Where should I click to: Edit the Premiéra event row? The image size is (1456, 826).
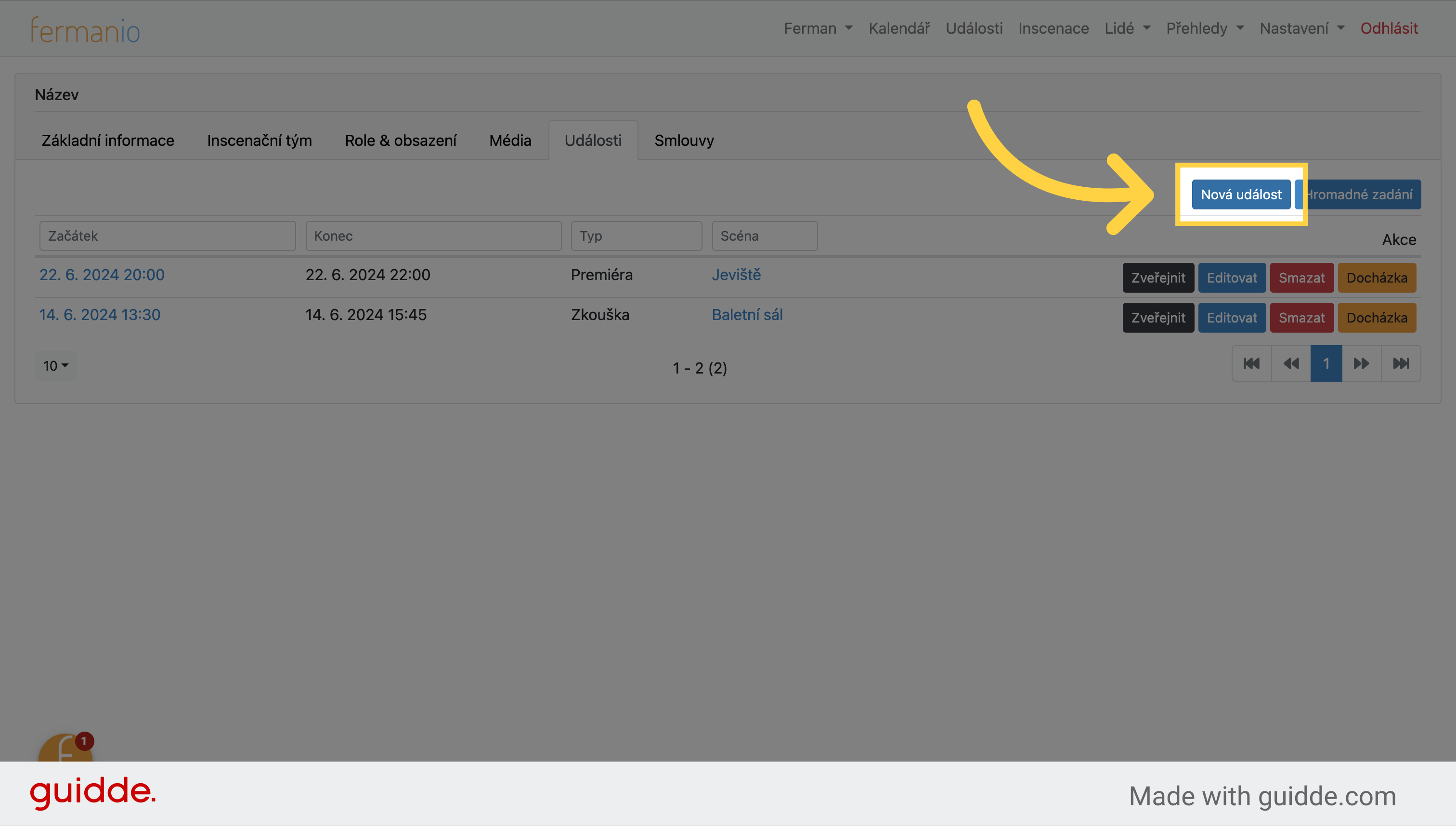click(1232, 278)
